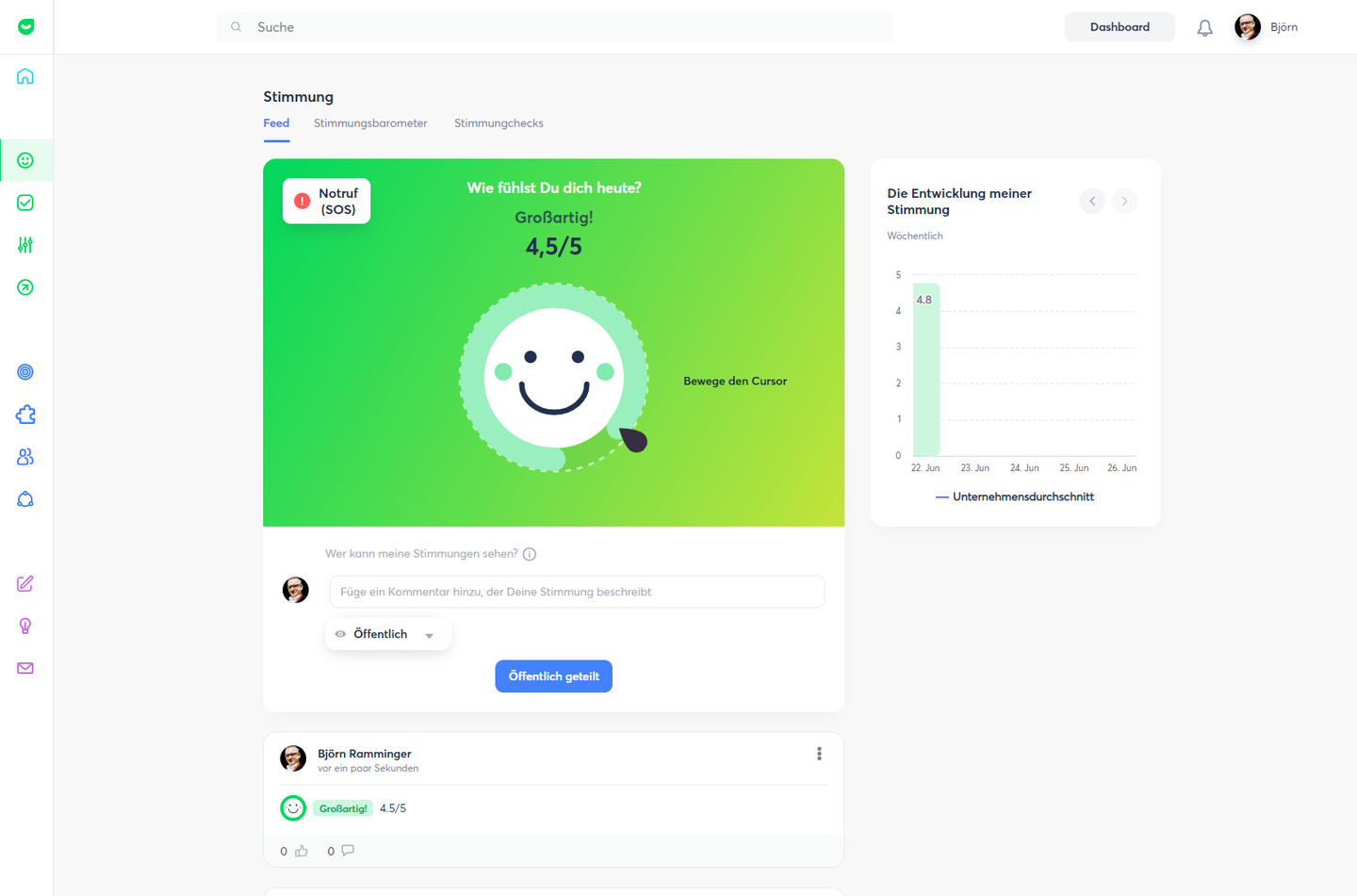Click the dropdown arrow beside Öffentlich
1357x896 pixels.
coord(430,635)
